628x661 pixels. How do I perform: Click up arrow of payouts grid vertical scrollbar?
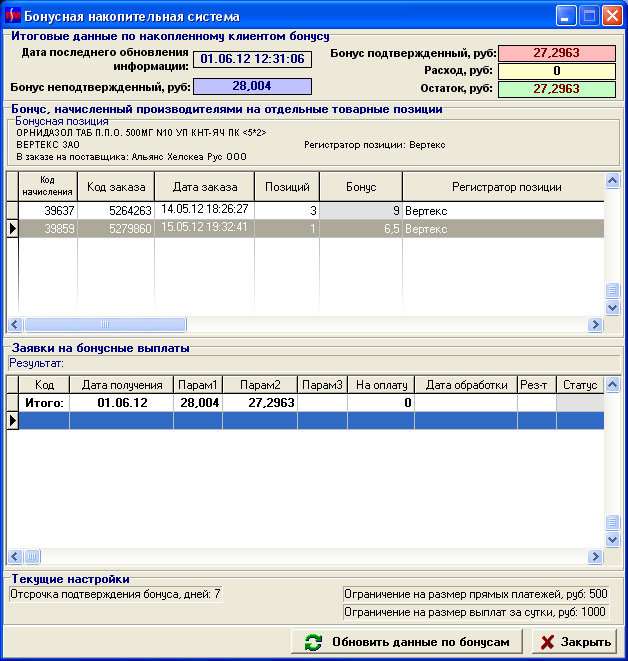coord(612,384)
